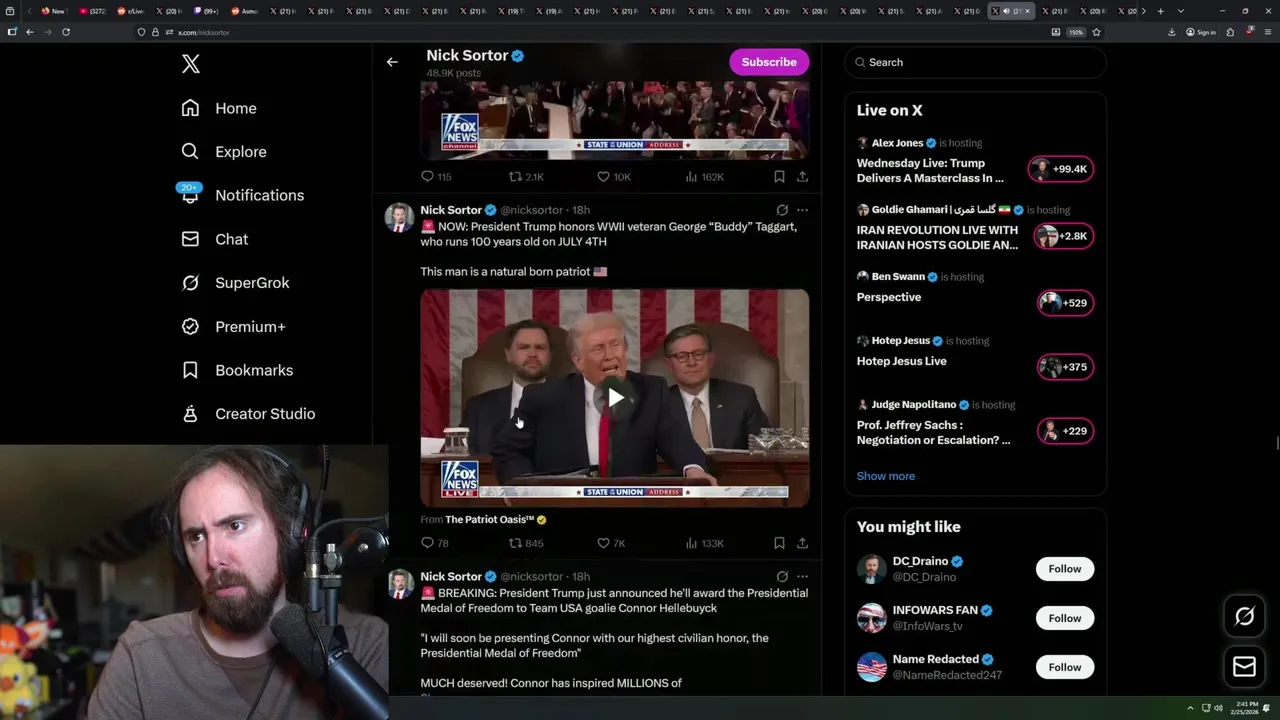Join Ben Swann Perspective space (+529)
1280x720 pixels.
pos(1065,303)
